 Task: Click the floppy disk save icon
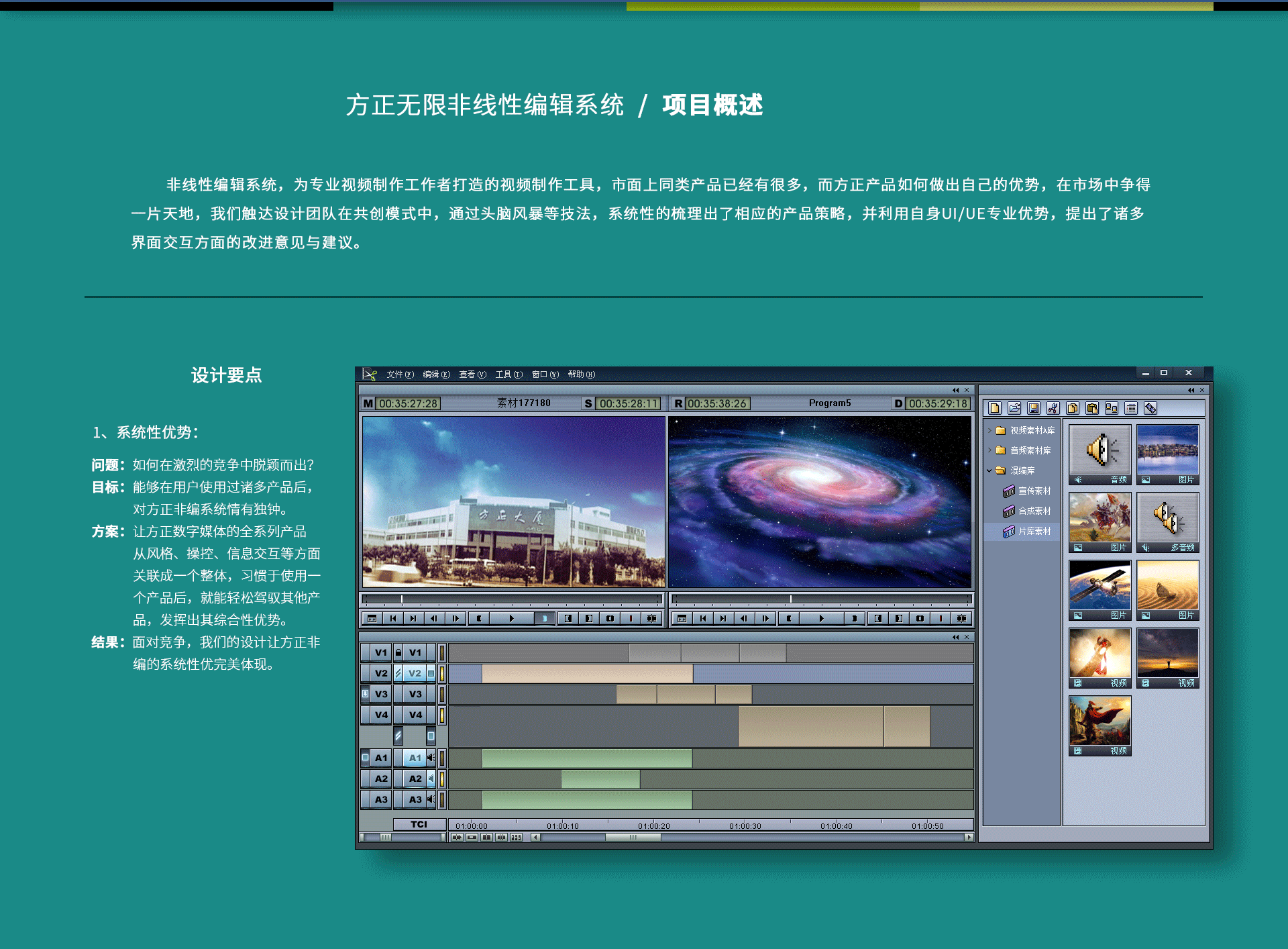pyautogui.click(x=1034, y=408)
